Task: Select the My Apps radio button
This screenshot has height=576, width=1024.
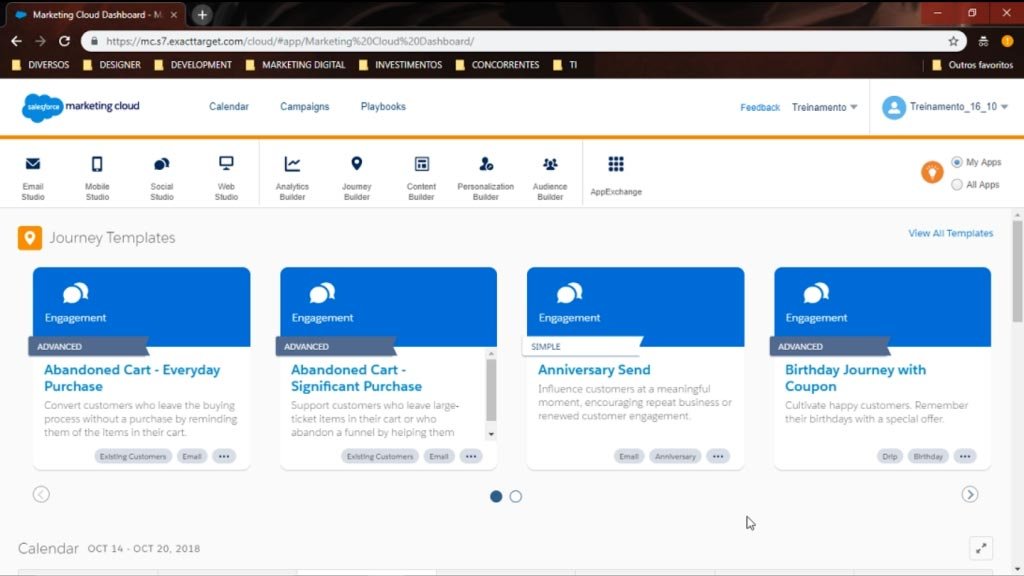Action: pyautogui.click(x=957, y=162)
